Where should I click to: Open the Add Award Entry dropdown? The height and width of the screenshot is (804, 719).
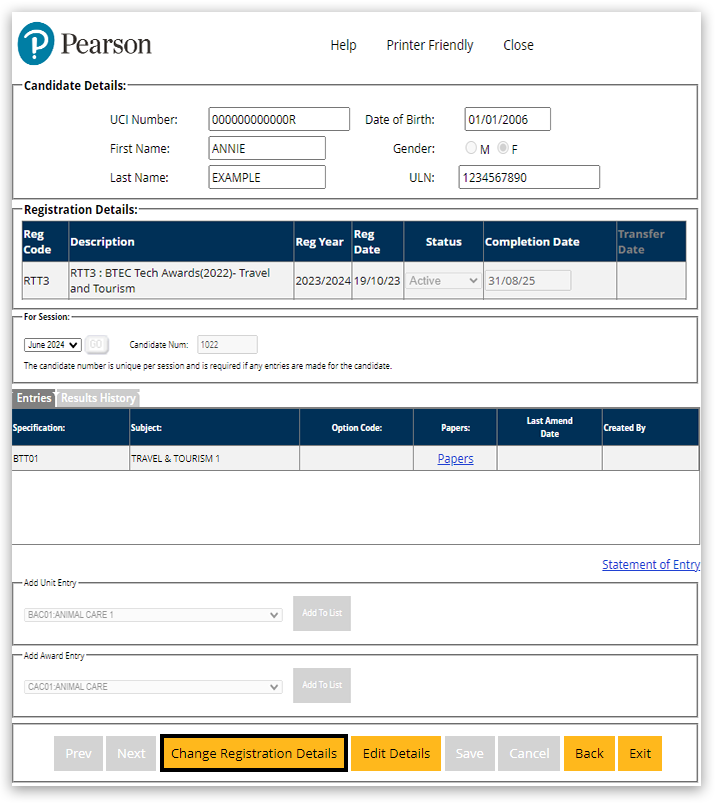153,687
